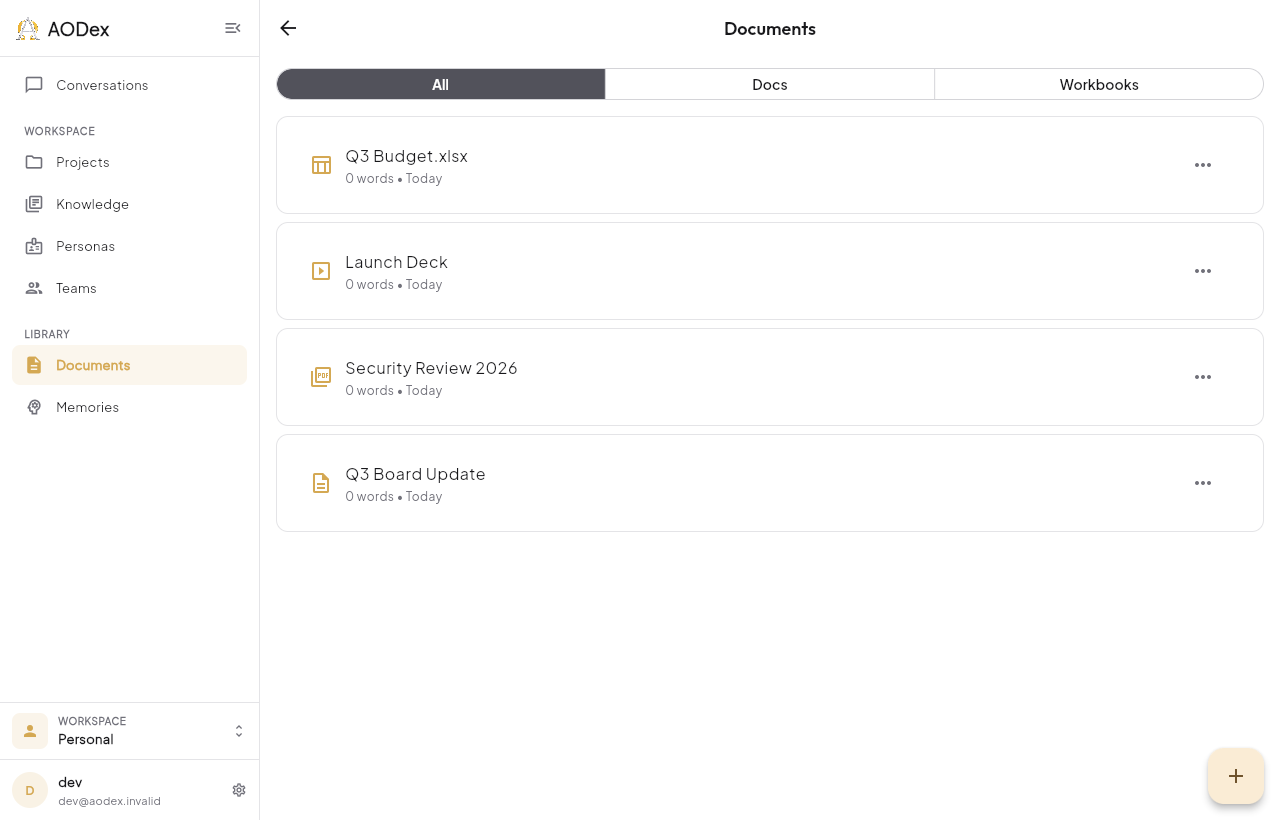Click the AODex logo icon
The height and width of the screenshot is (820, 1280).
tap(28, 29)
